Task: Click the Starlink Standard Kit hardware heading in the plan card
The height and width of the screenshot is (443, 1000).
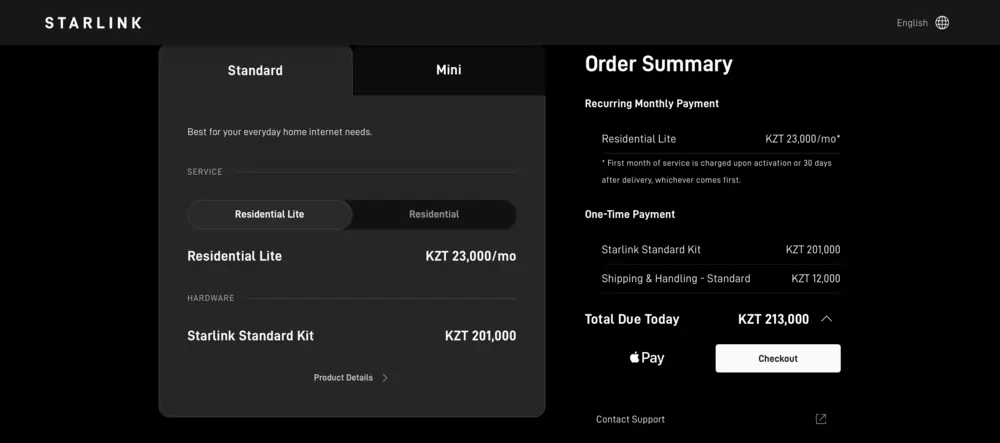Action: tap(251, 336)
